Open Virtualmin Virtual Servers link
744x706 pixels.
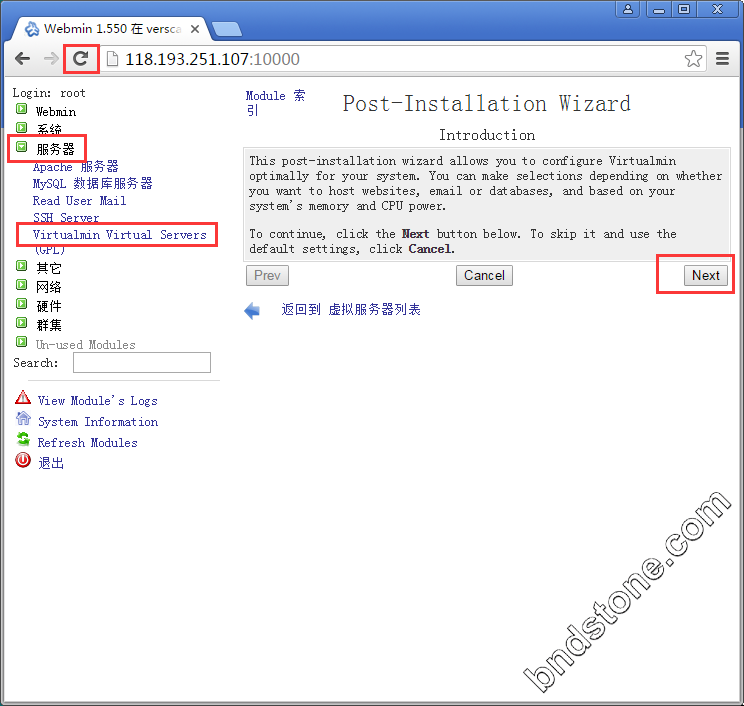click(120, 235)
